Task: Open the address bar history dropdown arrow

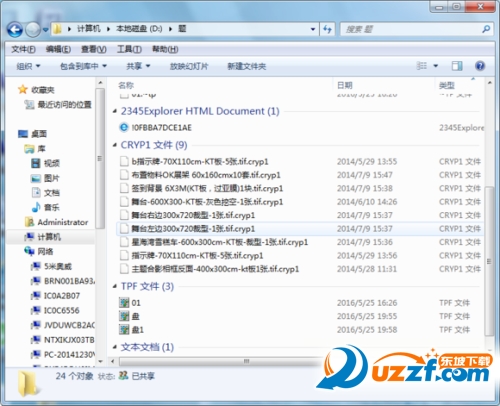Action: 313,29
